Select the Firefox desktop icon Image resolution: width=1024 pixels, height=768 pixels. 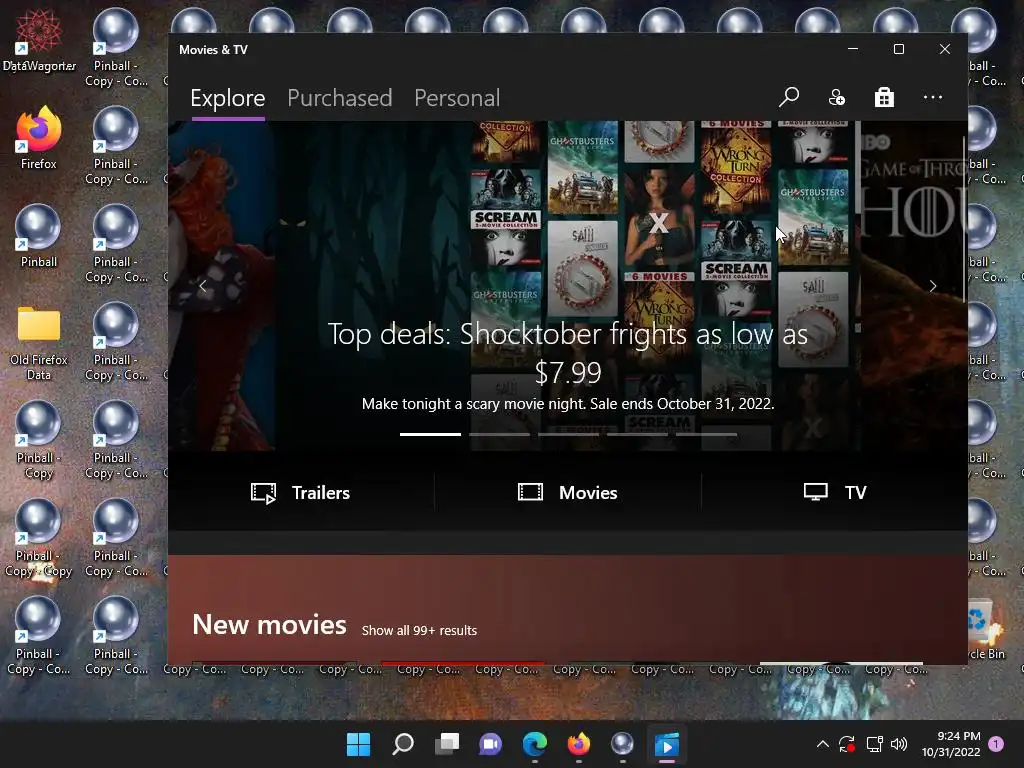coord(39,138)
